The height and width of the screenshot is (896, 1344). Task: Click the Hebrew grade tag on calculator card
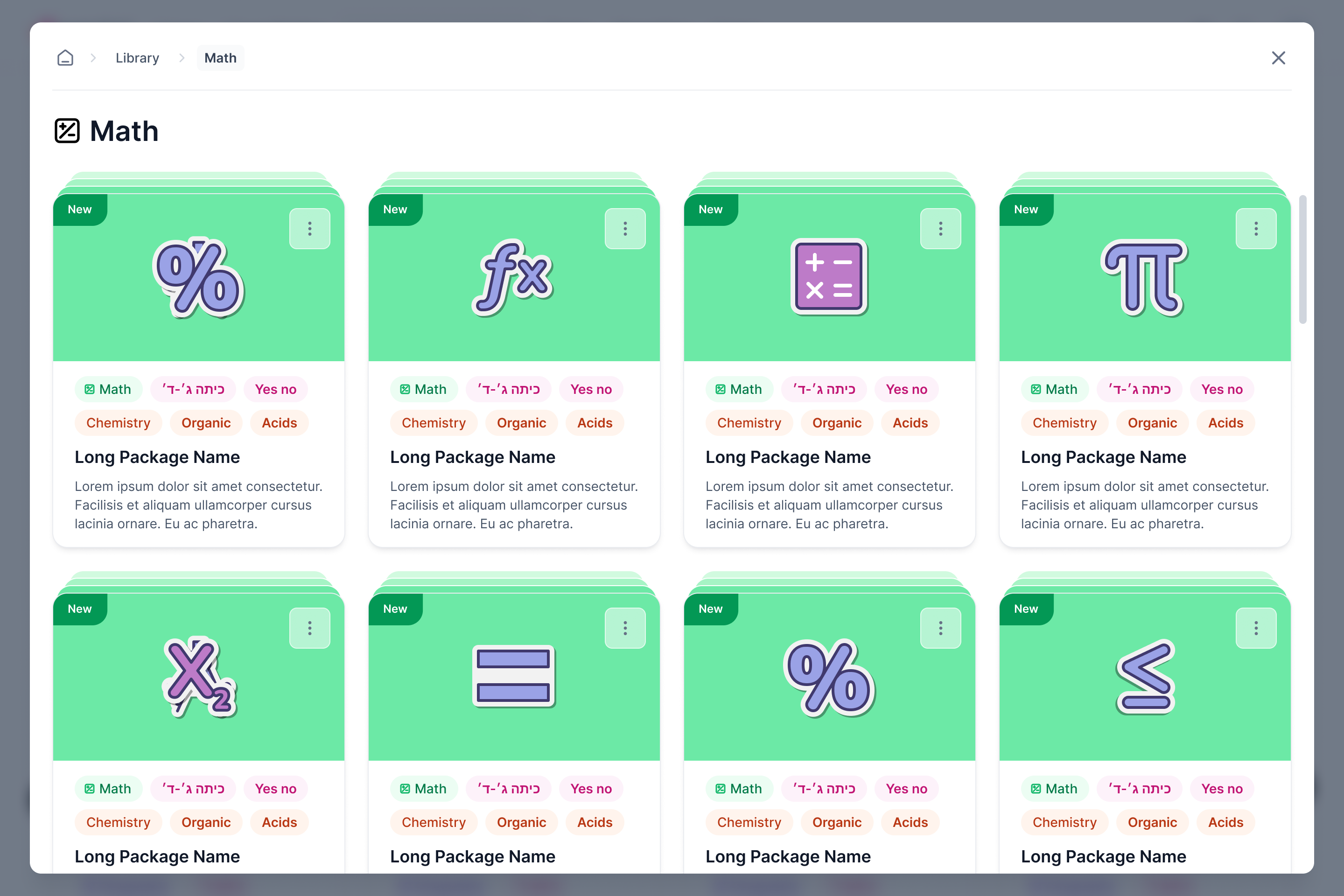click(x=824, y=389)
